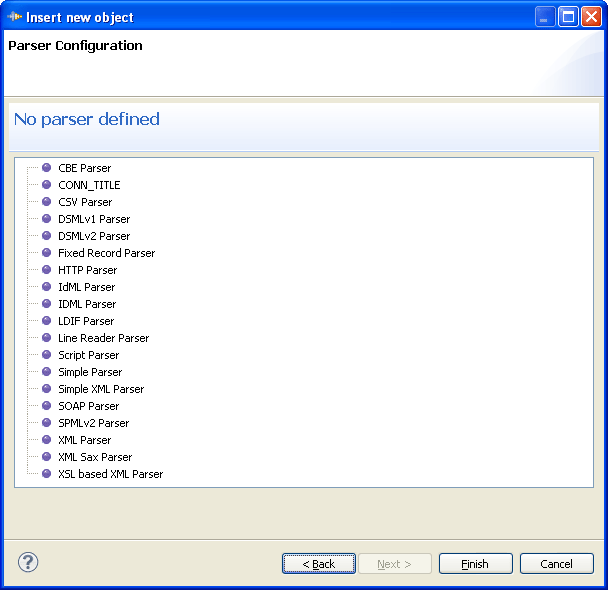The height and width of the screenshot is (590, 608).
Task: Click the Finish button
Action: click(x=476, y=564)
